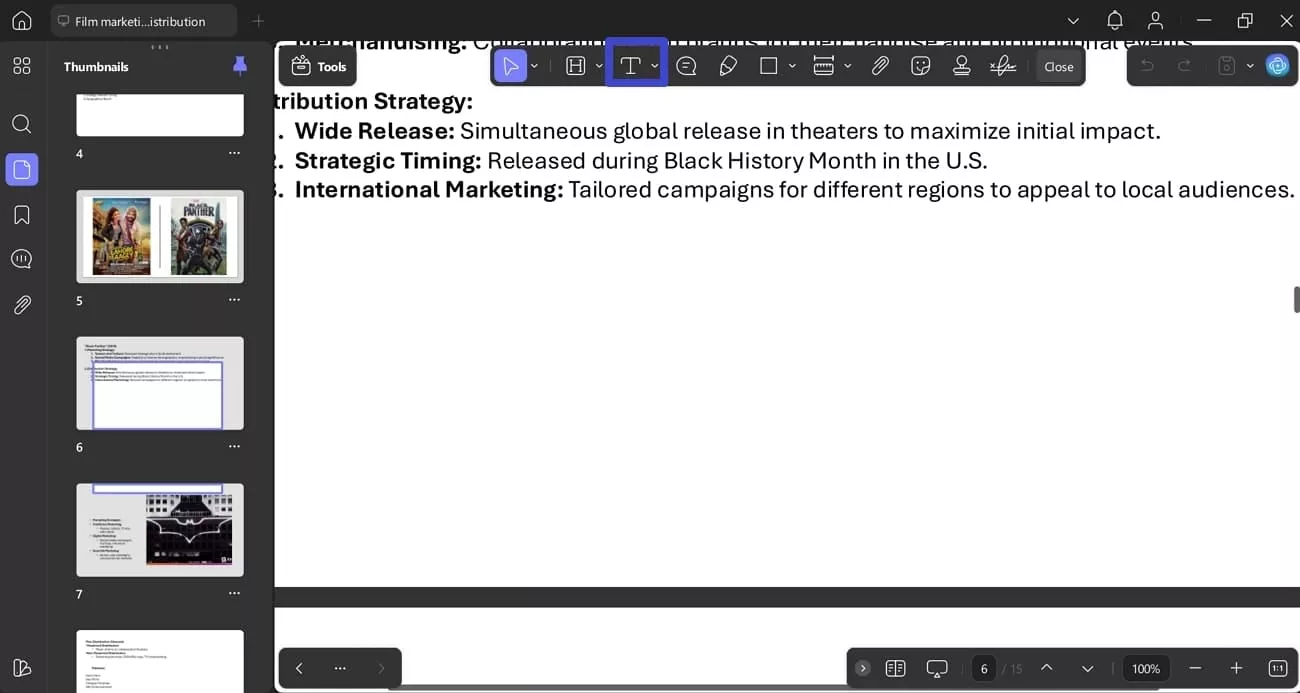Viewport: 1300px width, 693px height.
Task: Open the Comments panel
Action: point(21,258)
